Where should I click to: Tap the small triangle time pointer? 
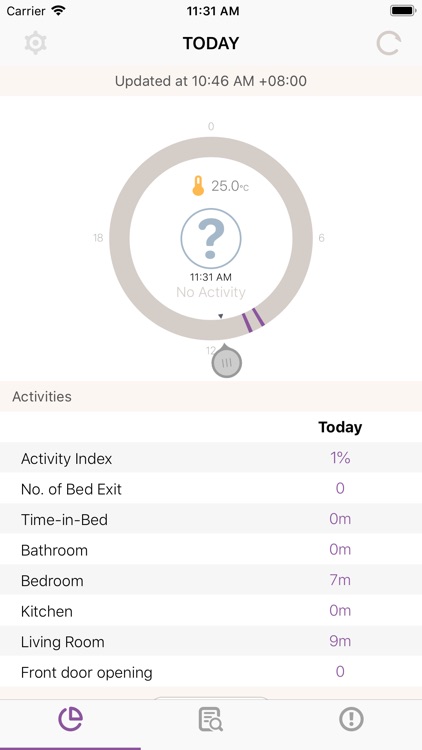221,316
